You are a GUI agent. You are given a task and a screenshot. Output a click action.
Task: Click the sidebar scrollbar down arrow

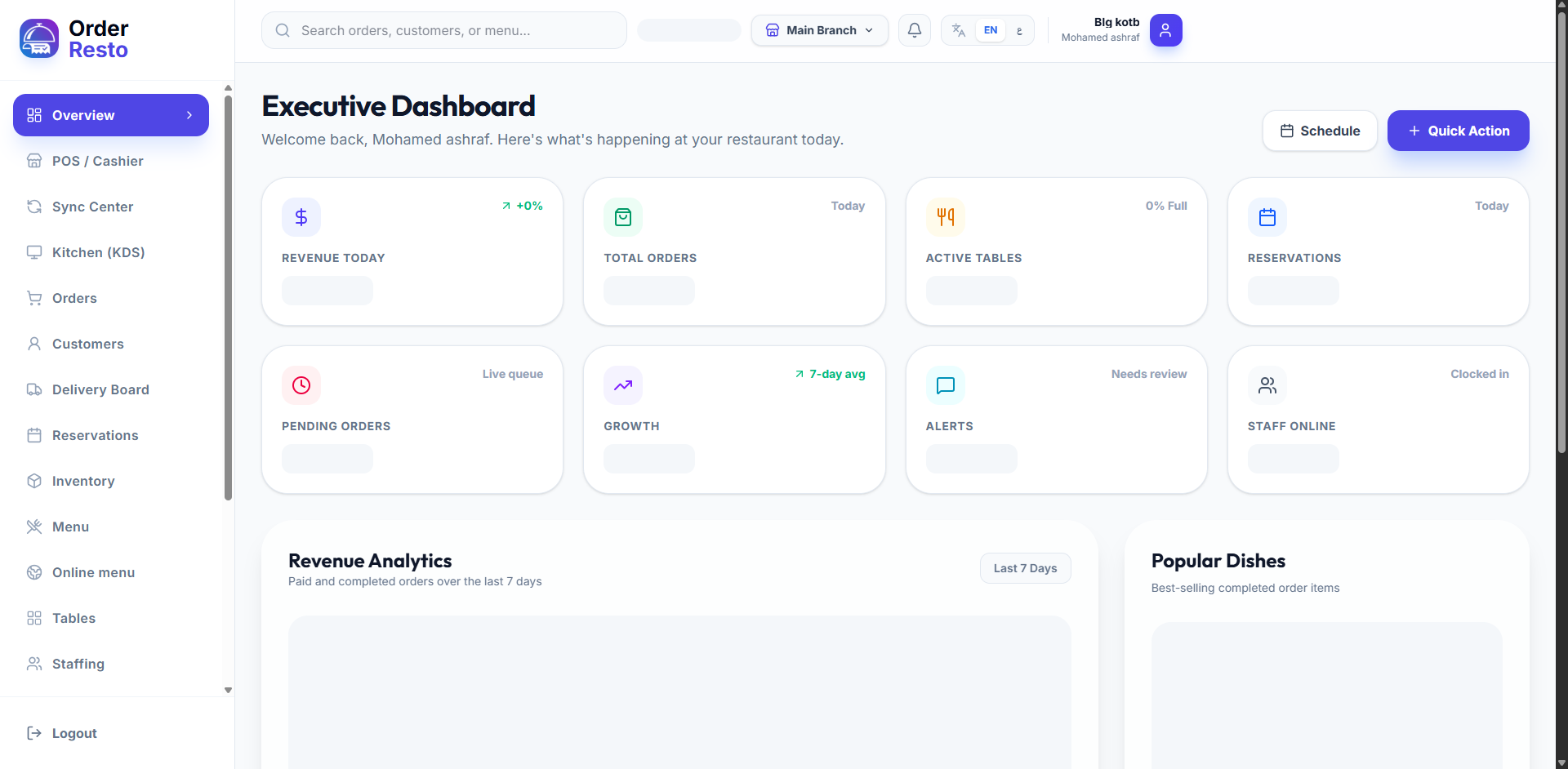228,690
